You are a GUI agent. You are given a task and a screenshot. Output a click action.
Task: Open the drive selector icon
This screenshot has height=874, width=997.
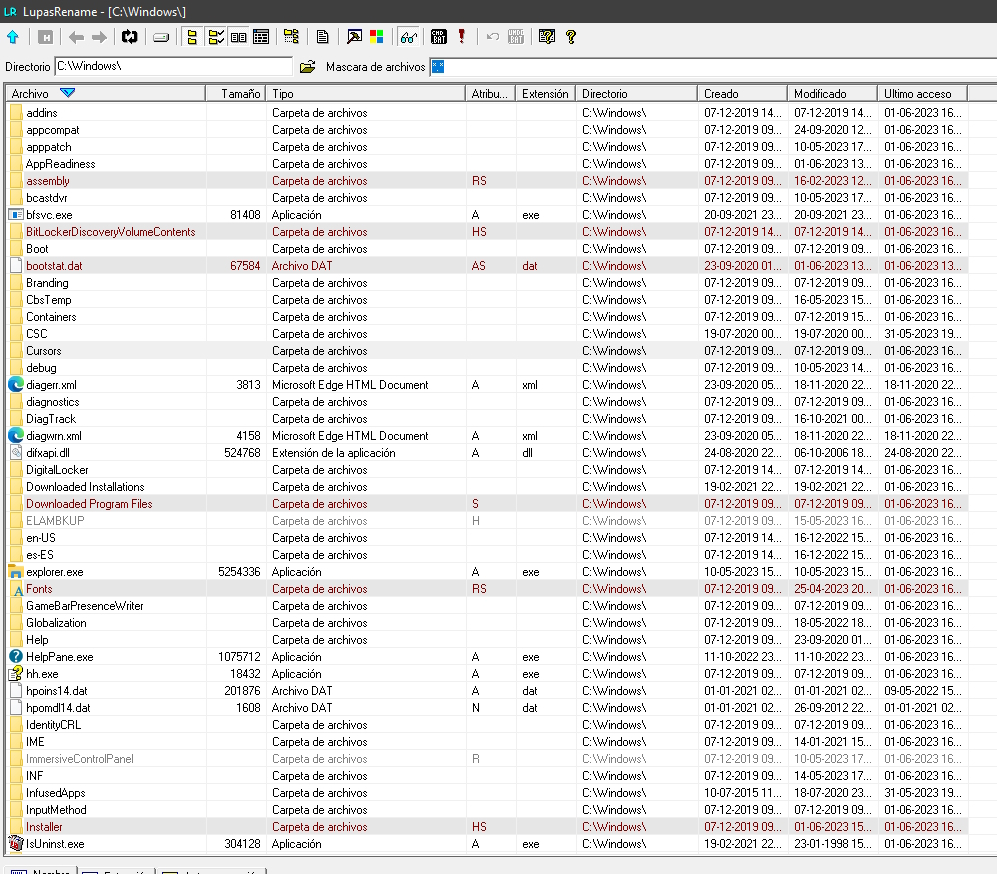161,38
